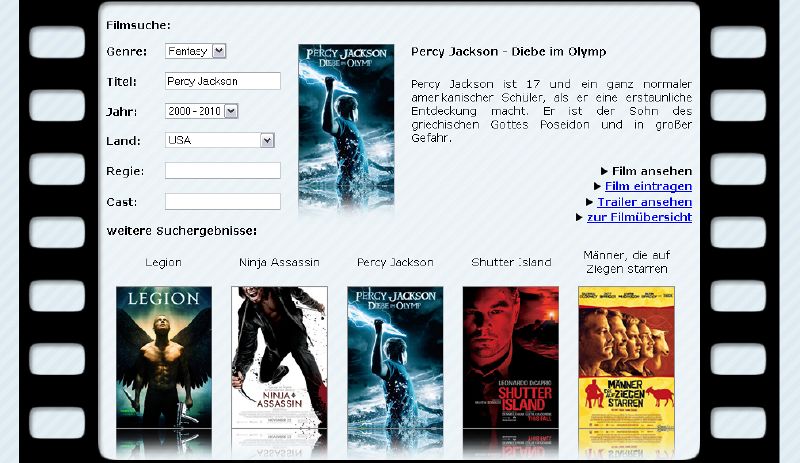Screen dimensions: 800x463
Task: Click the Legion title above its poster
Action: pyautogui.click(x=163, y=262)
